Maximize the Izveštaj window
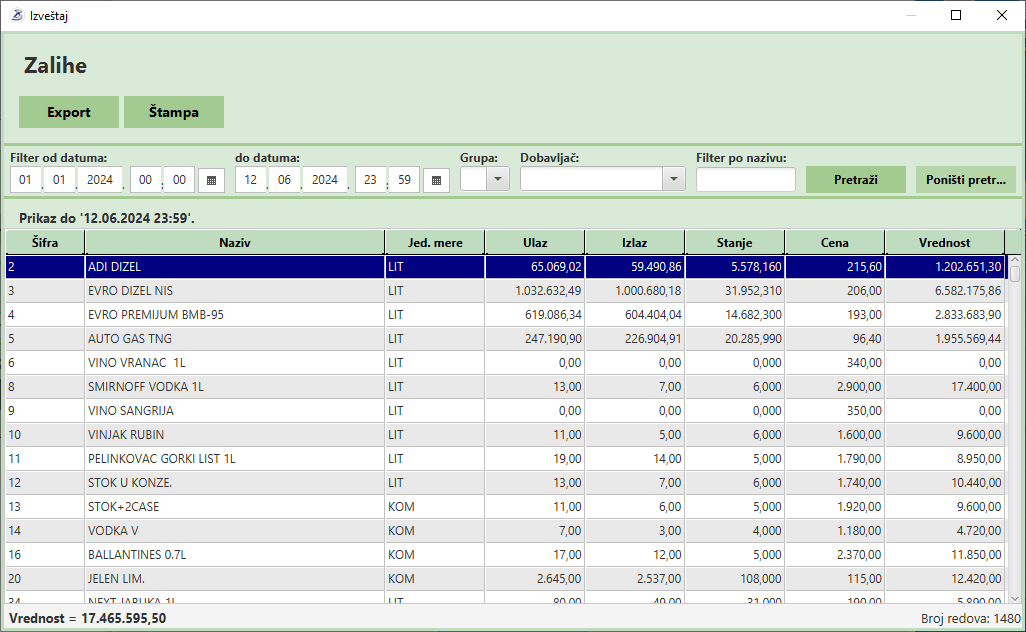 point(956,15)
